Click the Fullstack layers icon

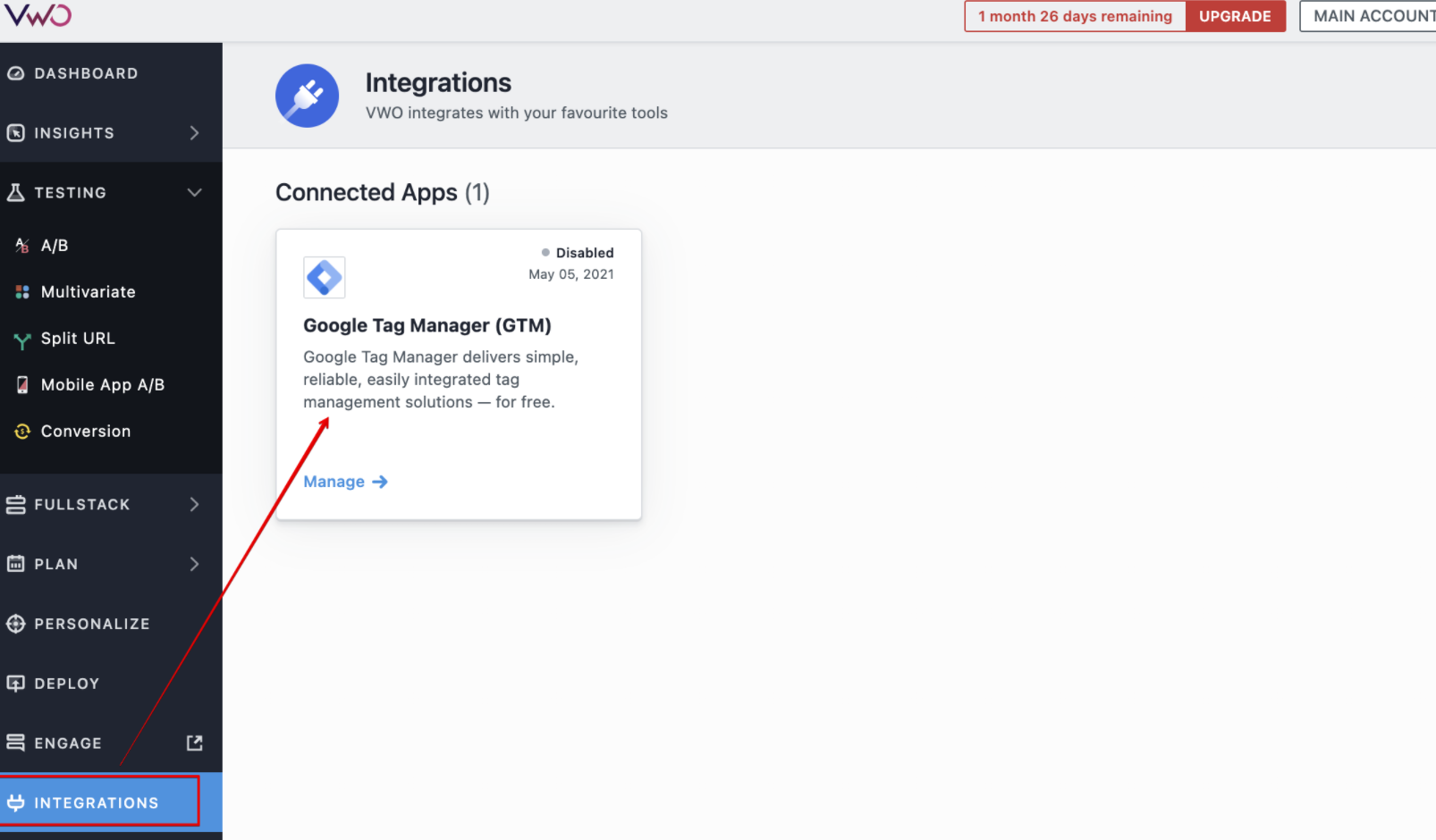click(16, 505)
